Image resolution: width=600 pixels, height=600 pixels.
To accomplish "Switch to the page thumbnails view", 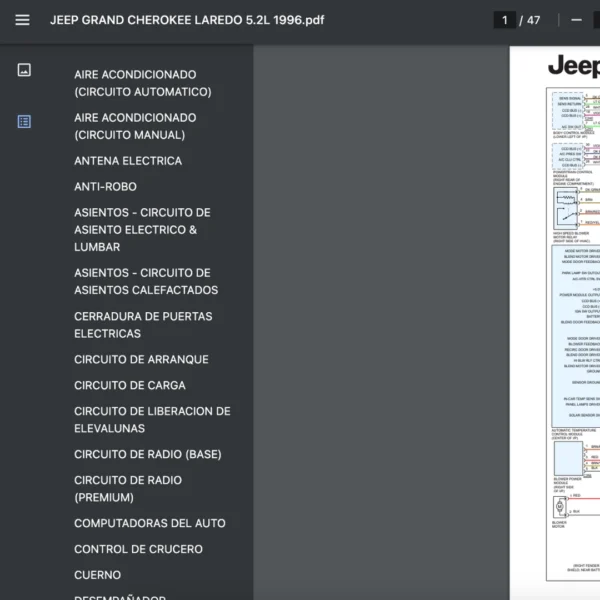I will point(24,70).
